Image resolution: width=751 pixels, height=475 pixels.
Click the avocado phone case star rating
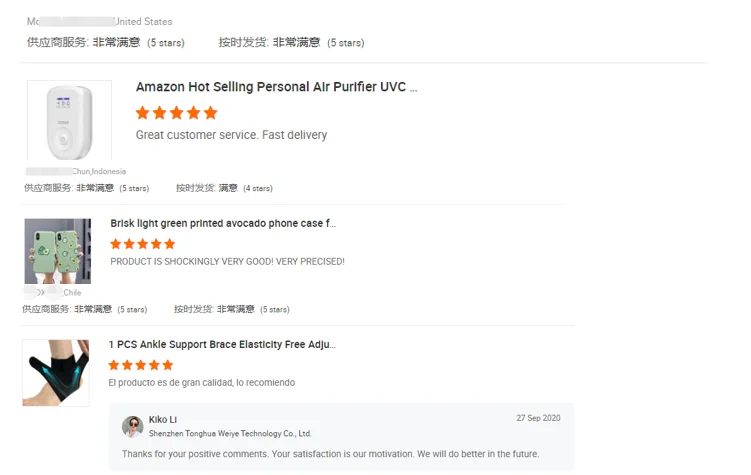[x=142, y=243]
